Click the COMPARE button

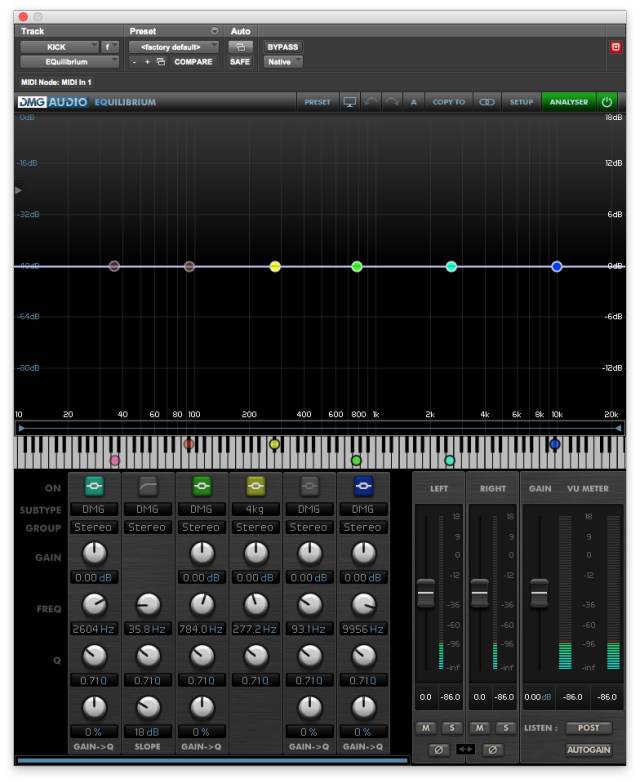pyautogui.click(x=193, y=62)
